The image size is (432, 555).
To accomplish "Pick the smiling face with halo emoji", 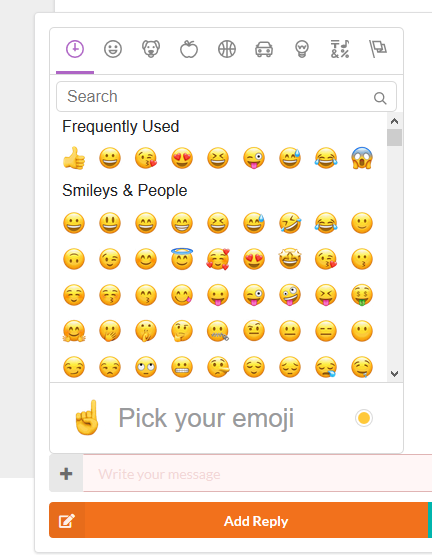I will pyautogui.click(x=182, y=259).
